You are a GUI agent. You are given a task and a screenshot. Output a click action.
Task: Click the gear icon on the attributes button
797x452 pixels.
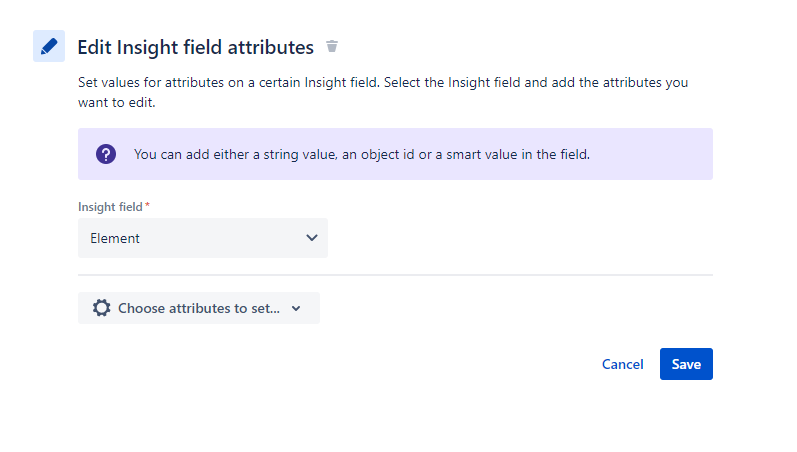[x=101, y=308]
